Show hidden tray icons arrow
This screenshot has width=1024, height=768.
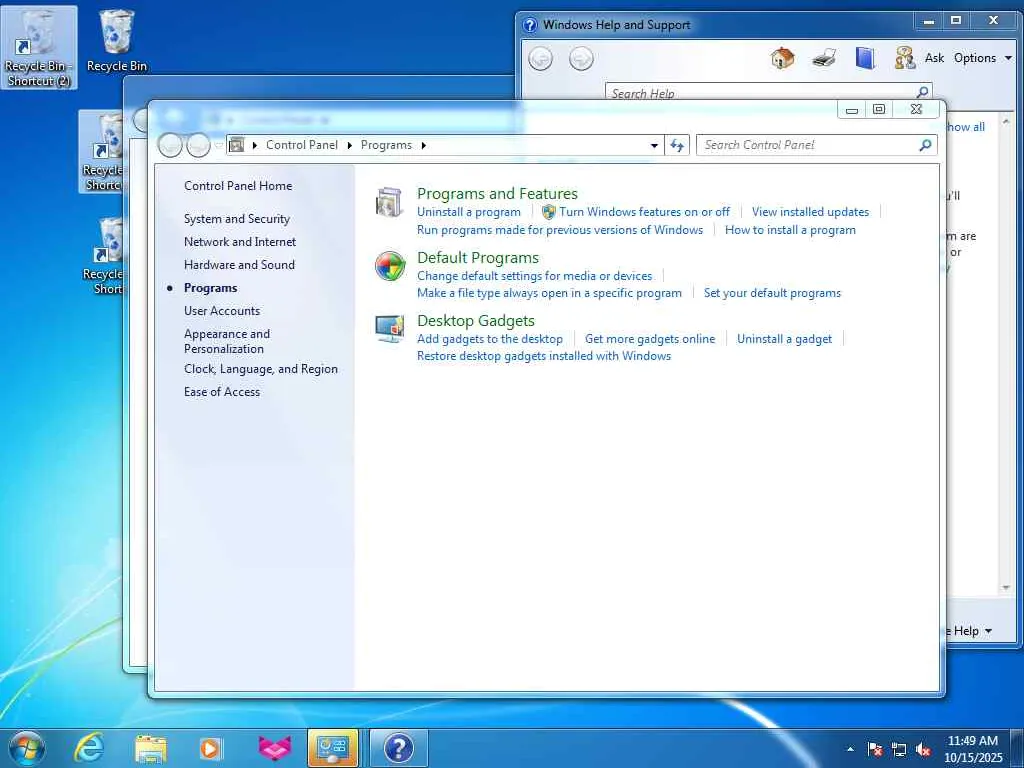[850, 750]
